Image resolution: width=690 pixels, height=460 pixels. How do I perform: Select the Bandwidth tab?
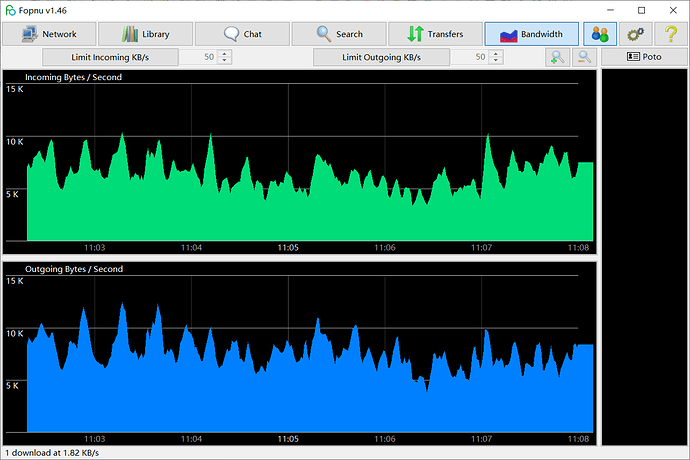532,34
